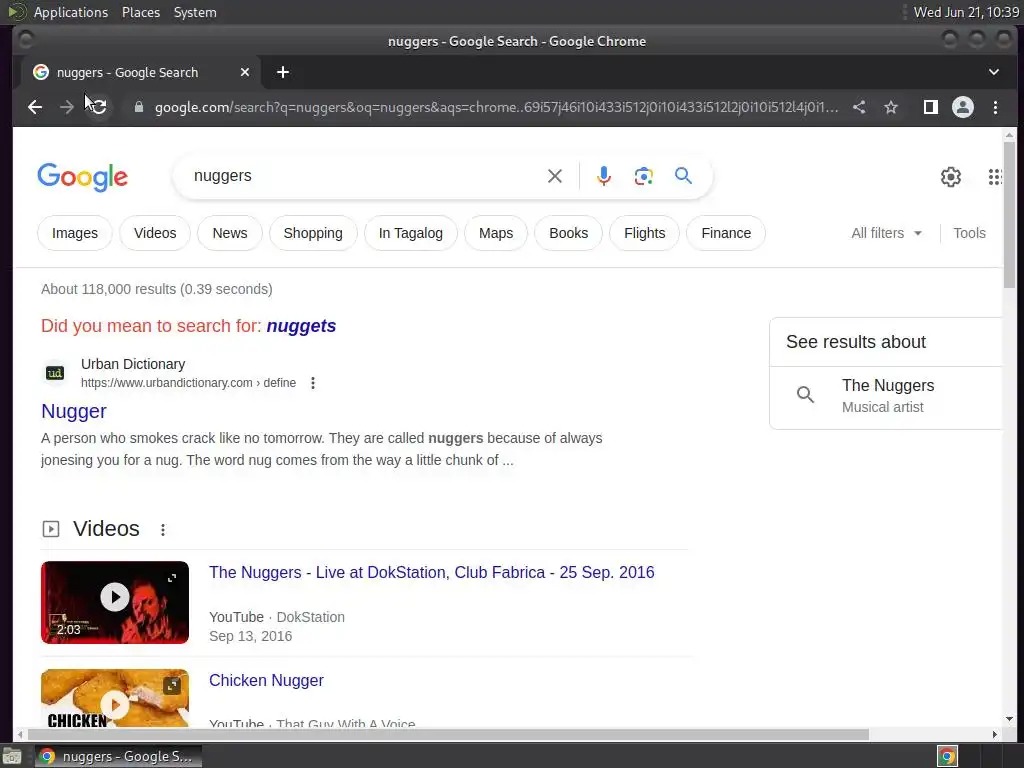The image size is (1024, 768).
Task: Click the Chrome icon in the bottom panel tray
Action: click(x=948, y=756)
